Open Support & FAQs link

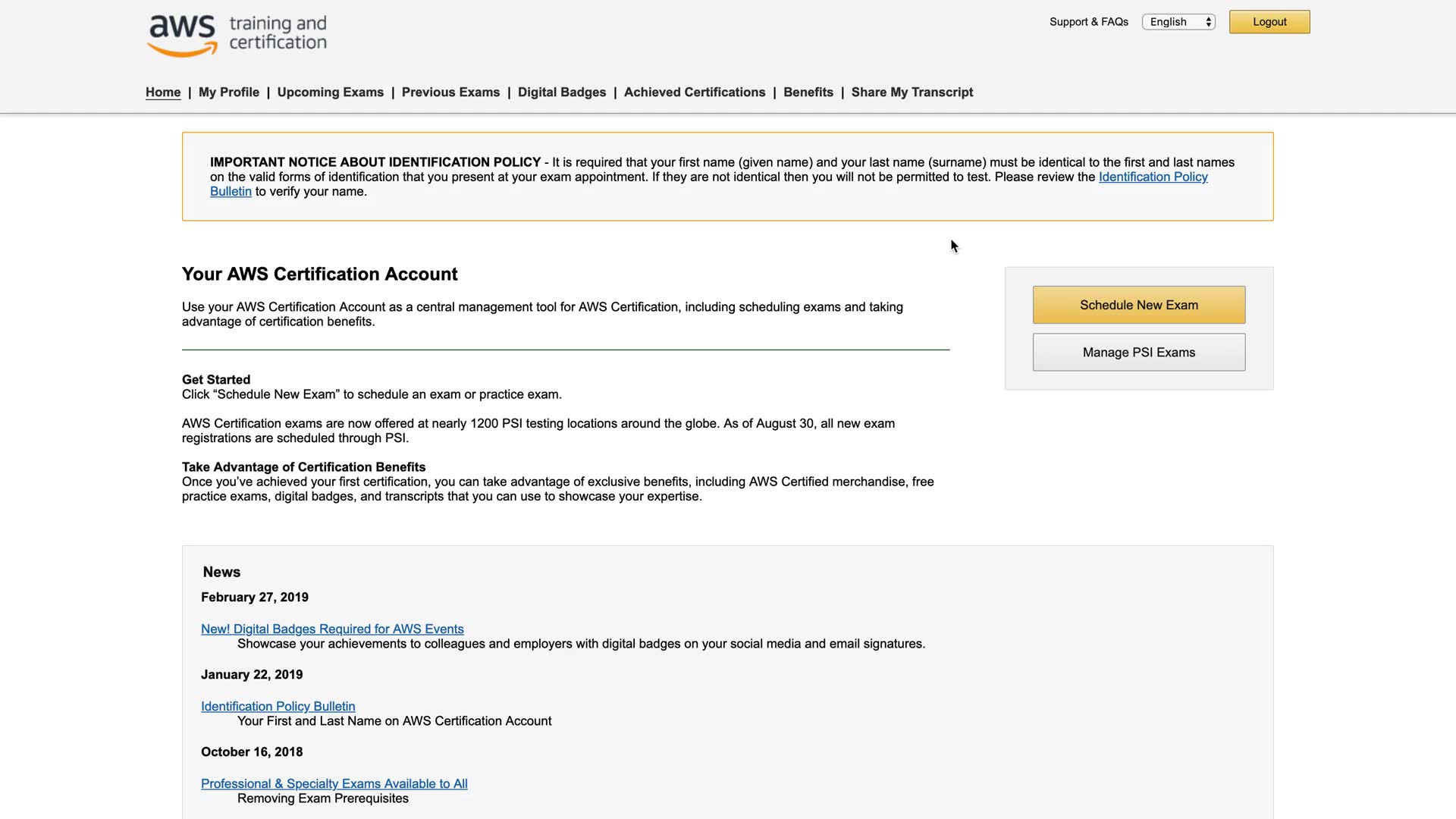[1088, 22]
